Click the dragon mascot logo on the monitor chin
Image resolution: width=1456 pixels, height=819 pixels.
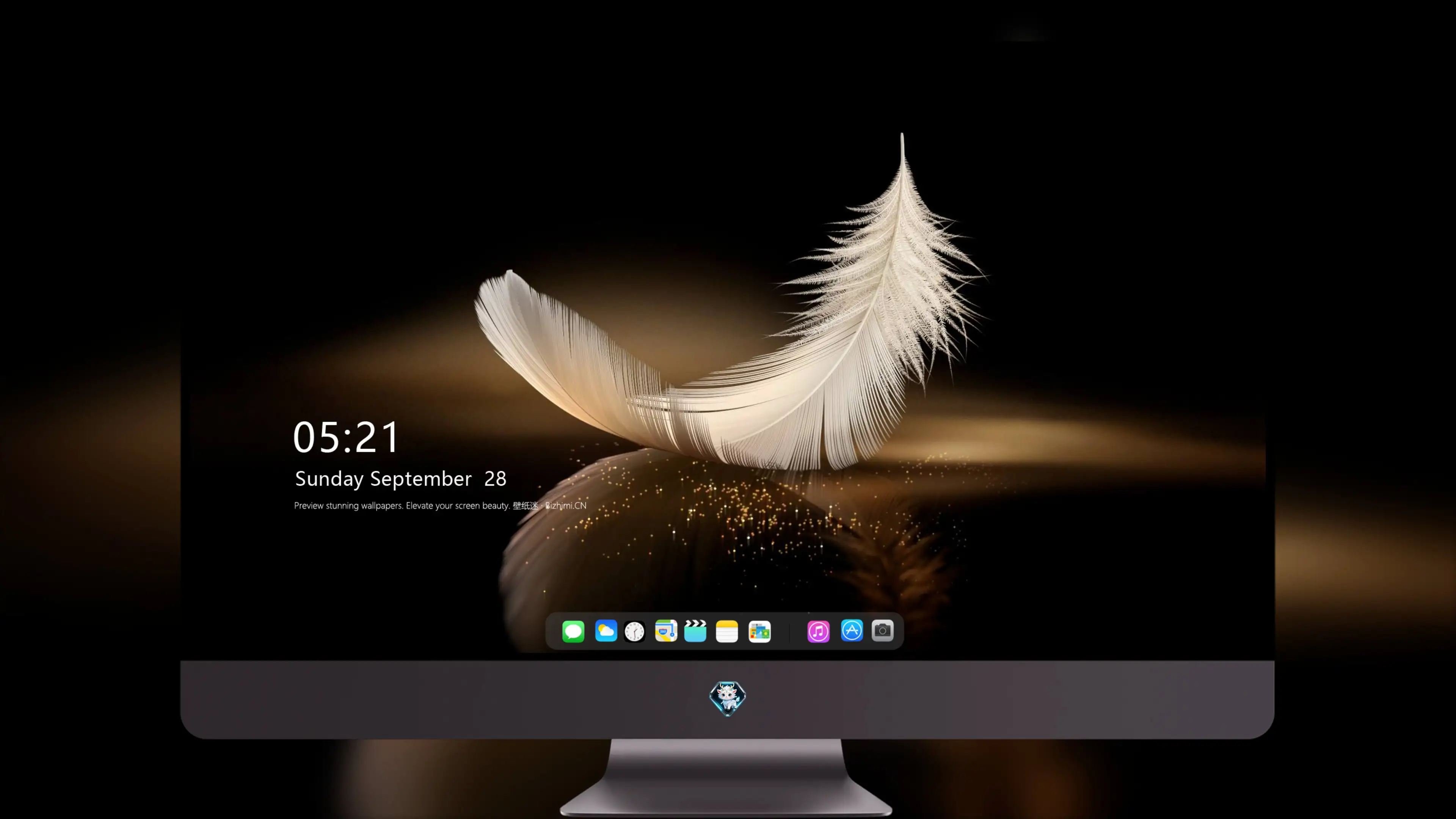[728, 698]
